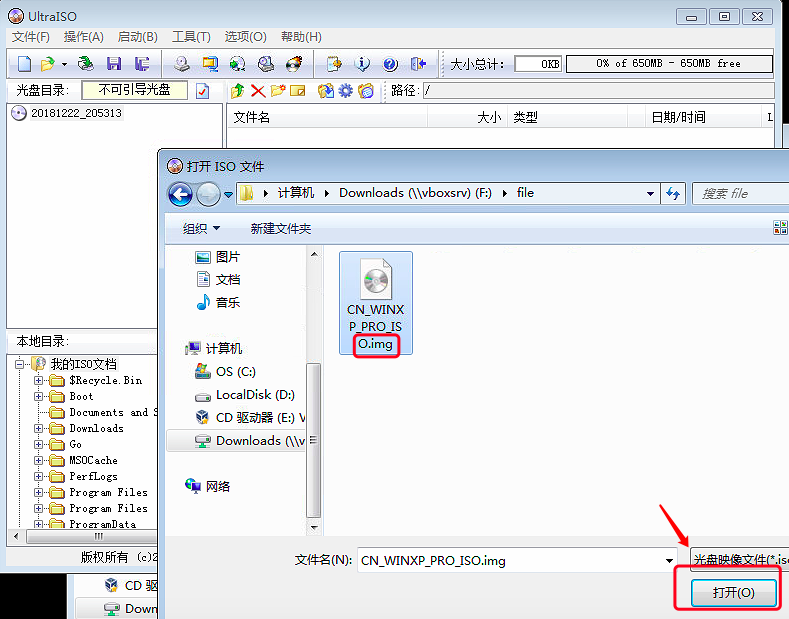Screen dimensions: 789x619
Task: Click the Make CD/DVD image drive icon
Action: (x=182, y=64)
